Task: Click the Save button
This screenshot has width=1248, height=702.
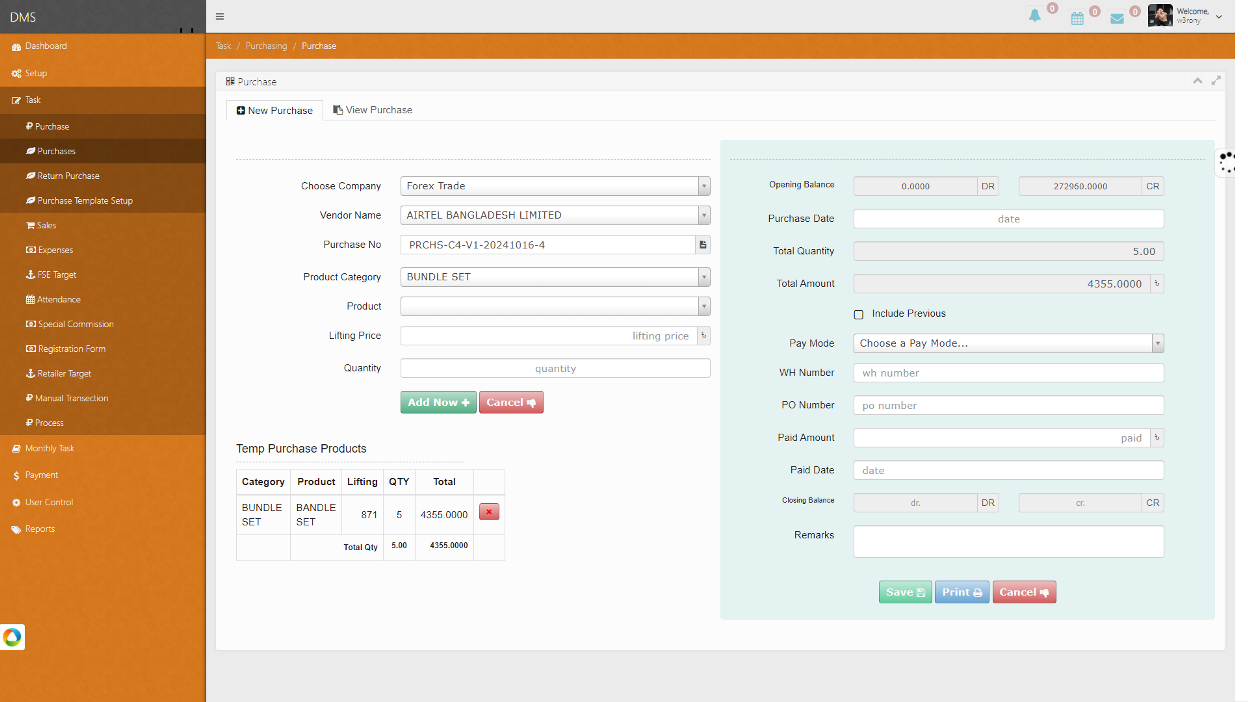Action: click(x=905, y=592)
